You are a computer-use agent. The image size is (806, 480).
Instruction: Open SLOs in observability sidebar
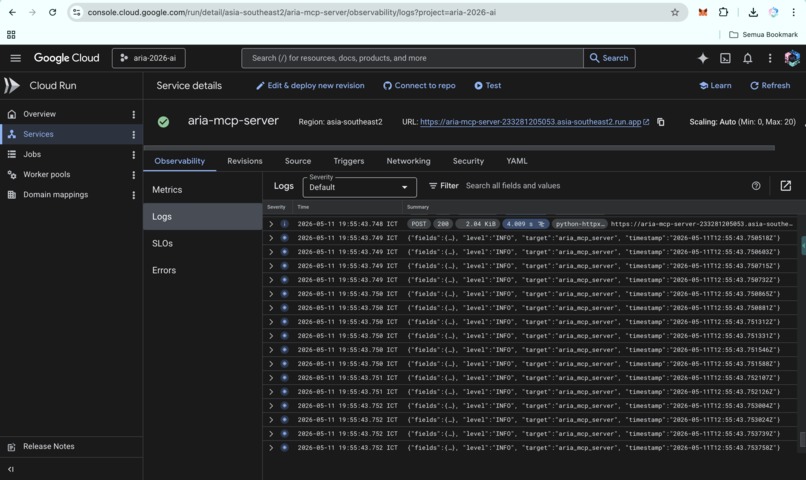[x=203, y=243]
